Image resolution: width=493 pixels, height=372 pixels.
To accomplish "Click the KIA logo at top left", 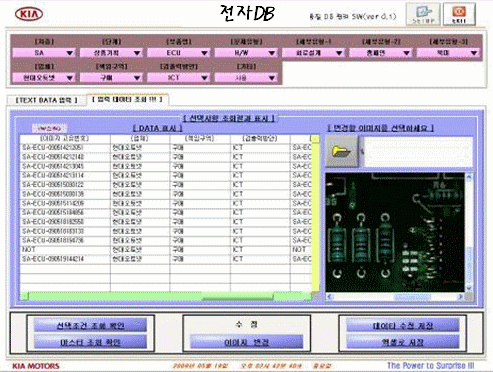I will tap(29, 14).
